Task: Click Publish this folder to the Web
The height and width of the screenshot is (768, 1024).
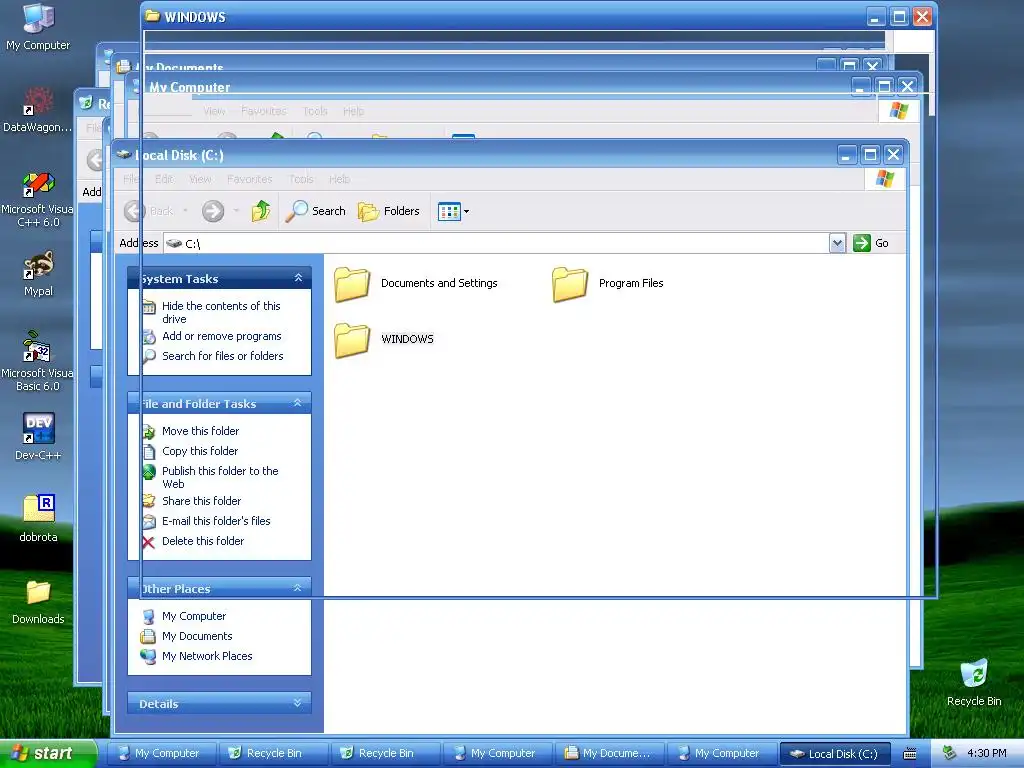Action: point(220,477)
